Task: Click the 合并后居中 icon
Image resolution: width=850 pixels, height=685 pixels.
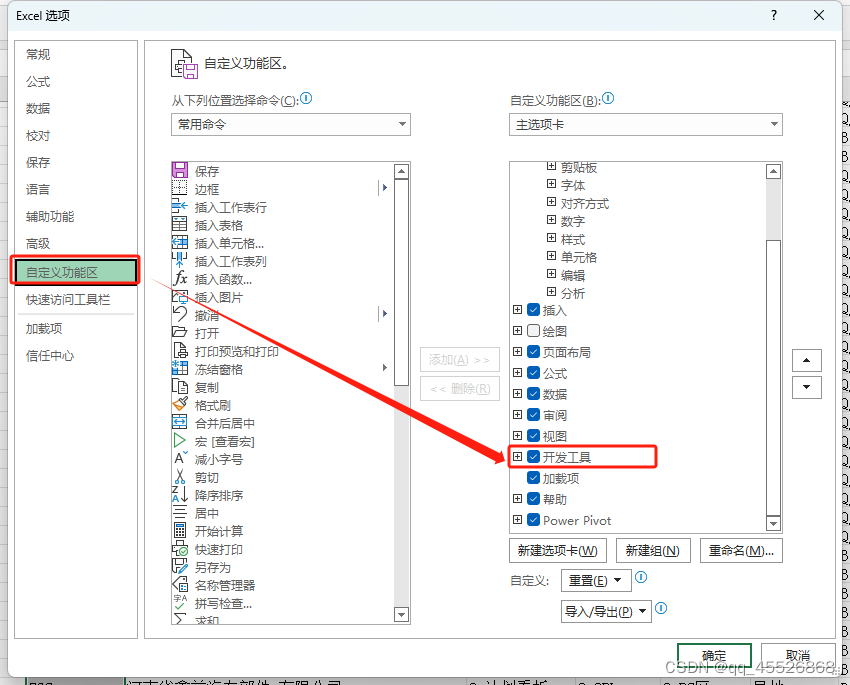Action: (x=180, y=422)
